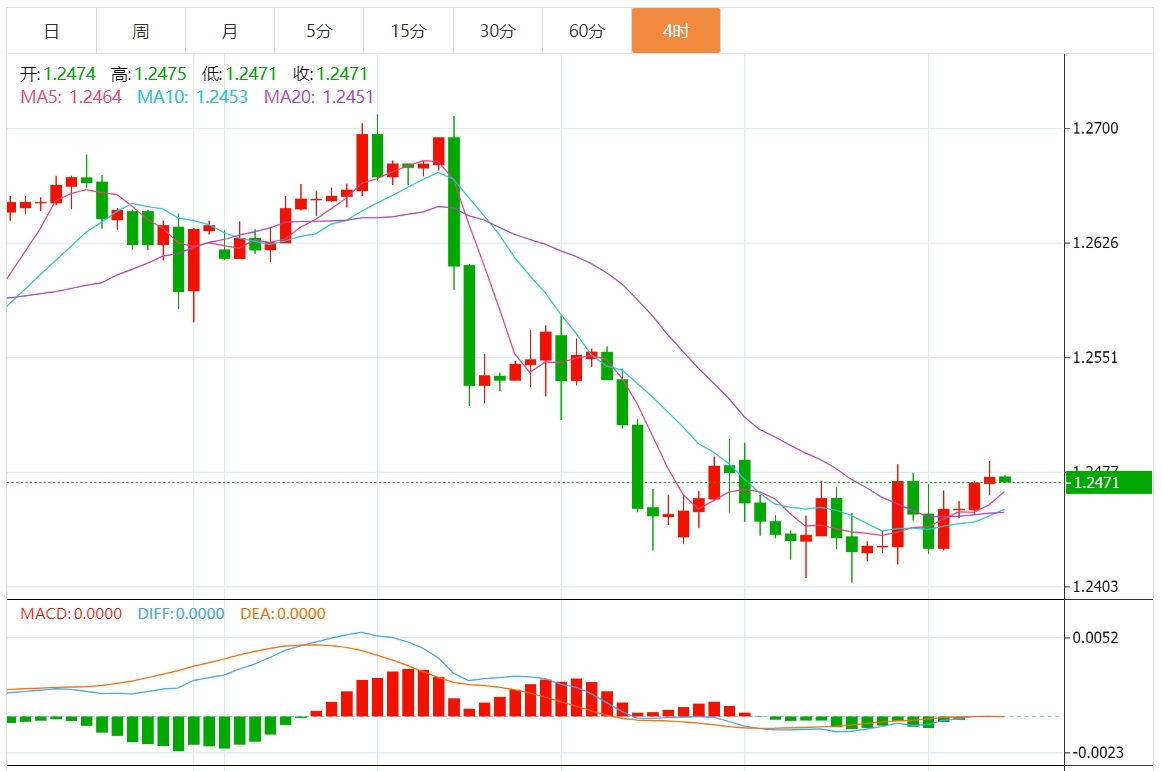Click the MA20: 1.2451 indicator label
This screenshot has height=771, width=1162.
coord(319,97)
